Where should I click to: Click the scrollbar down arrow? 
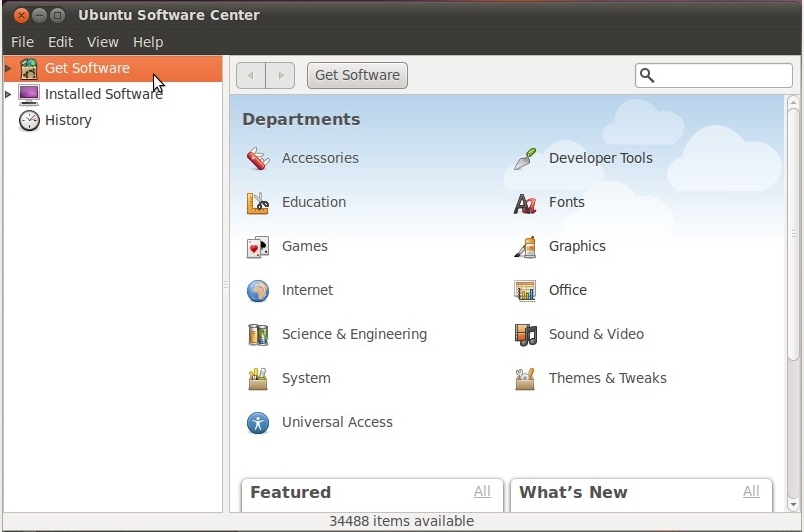793,504
